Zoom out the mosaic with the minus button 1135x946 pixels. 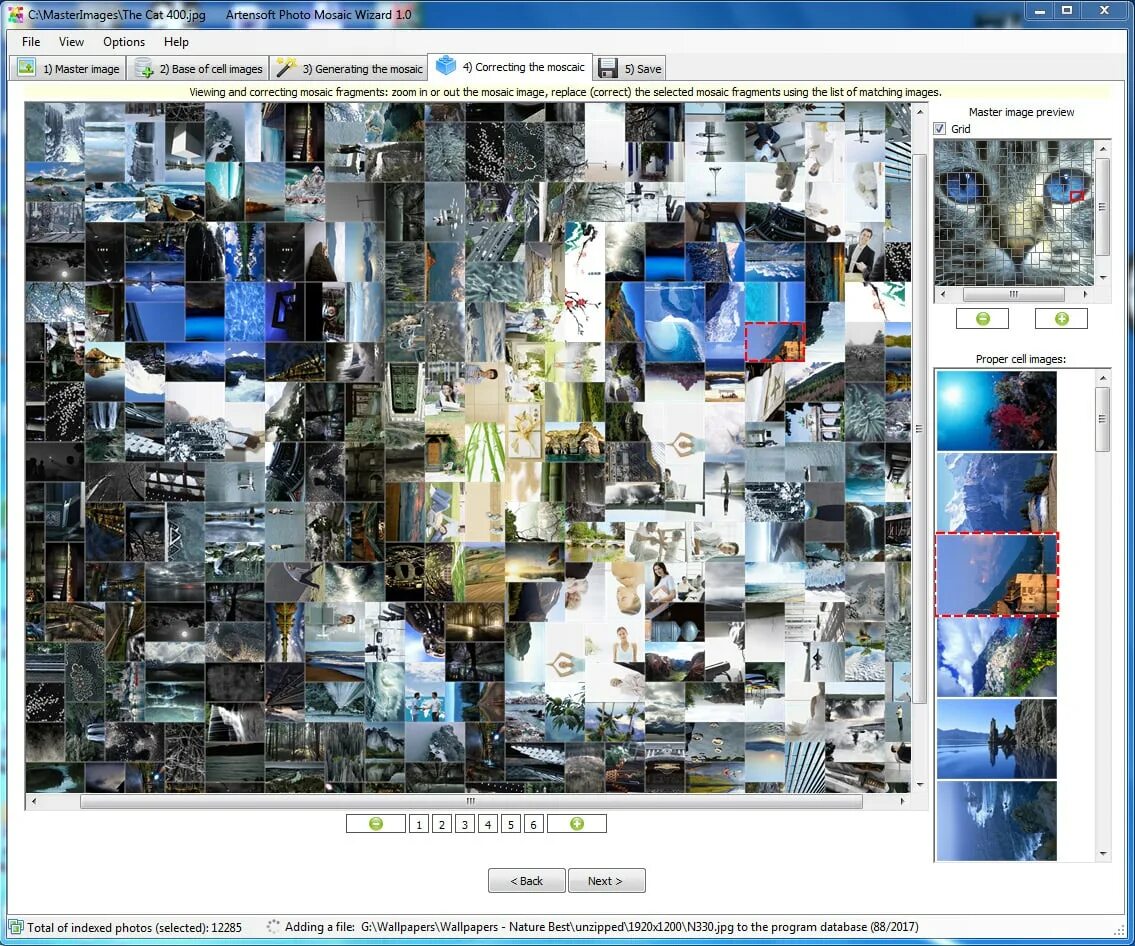click(376, 824)
